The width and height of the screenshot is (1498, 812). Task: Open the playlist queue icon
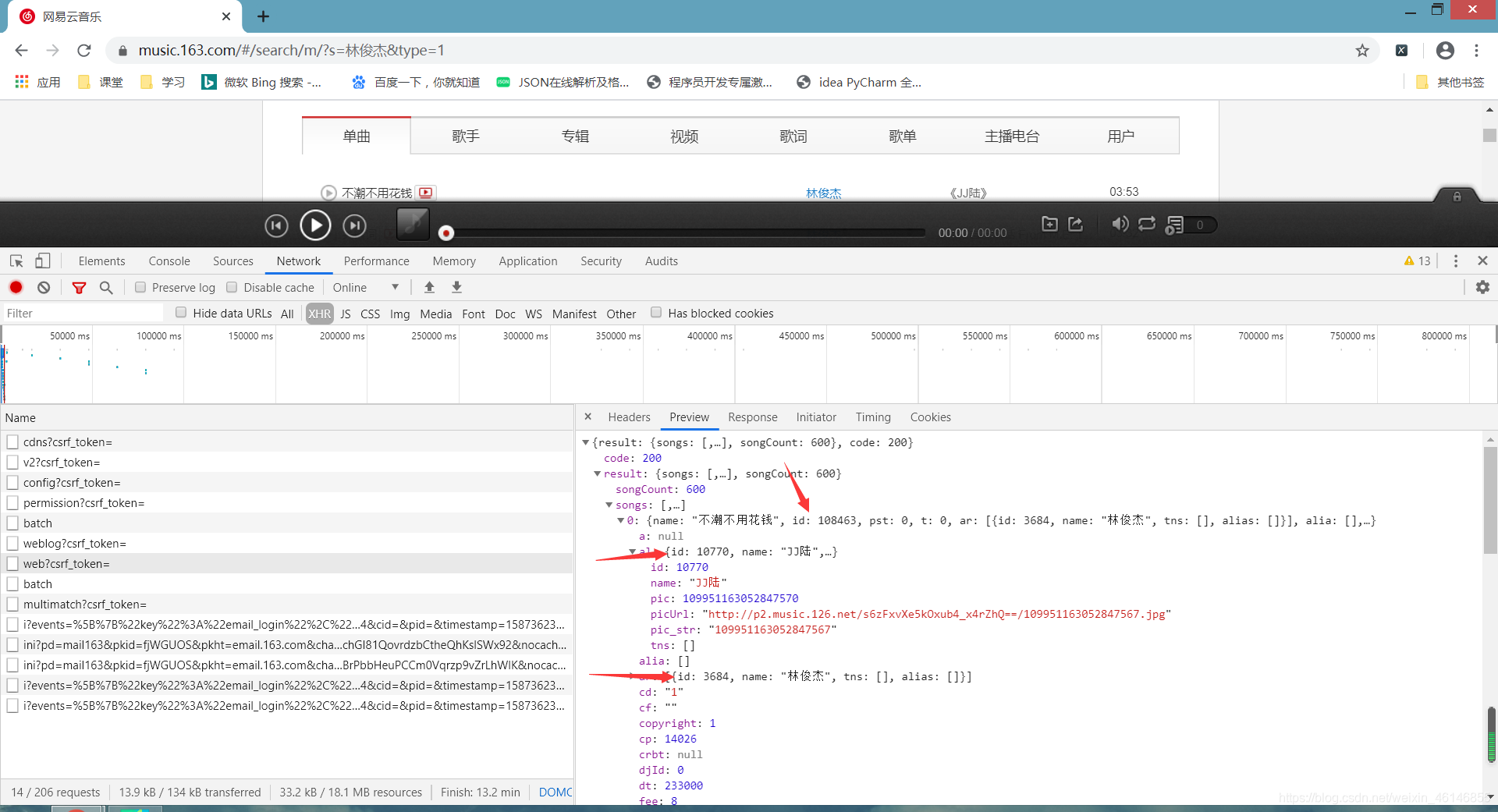[x=1174, y=225]
